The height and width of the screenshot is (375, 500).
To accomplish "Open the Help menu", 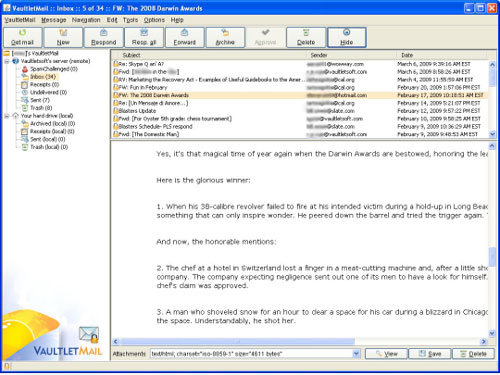I will [177, 20].
